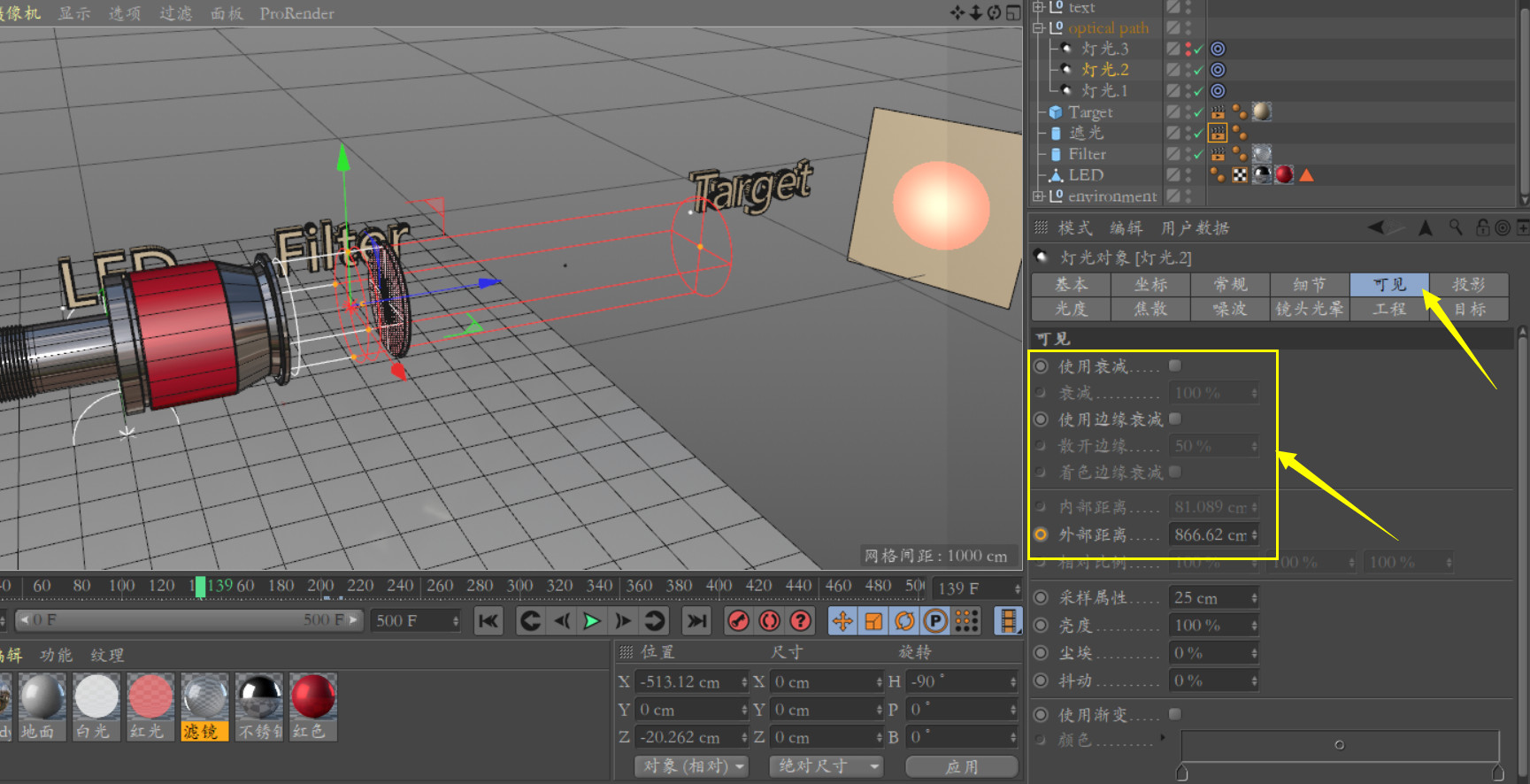Click the target tag on 灯光.2
Screen dimensions: 1530x784
[x=1219, y=70]
